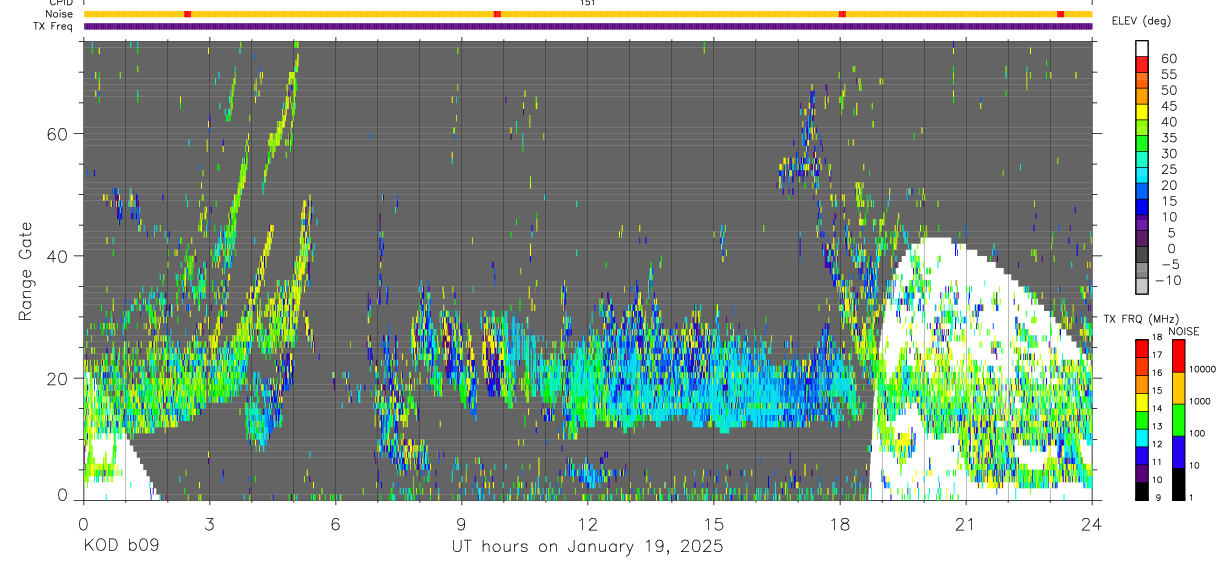Select the light gray bottom swatch of ELEV scale
The width and height of the screenshot is (1228, 567).
point(1142,287)
